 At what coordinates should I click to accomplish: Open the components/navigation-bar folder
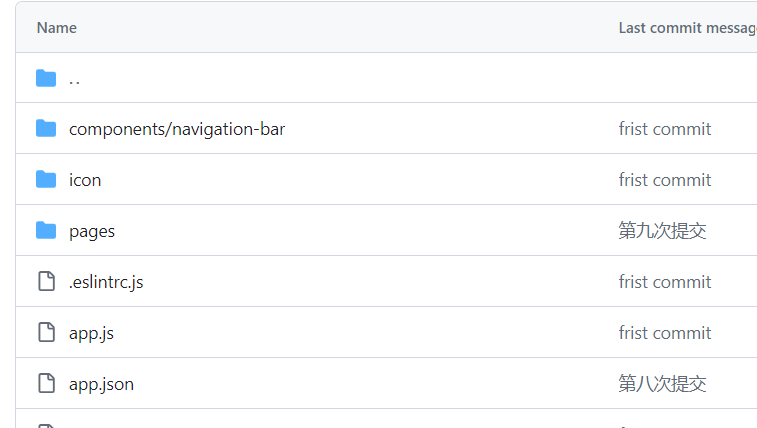177,129
